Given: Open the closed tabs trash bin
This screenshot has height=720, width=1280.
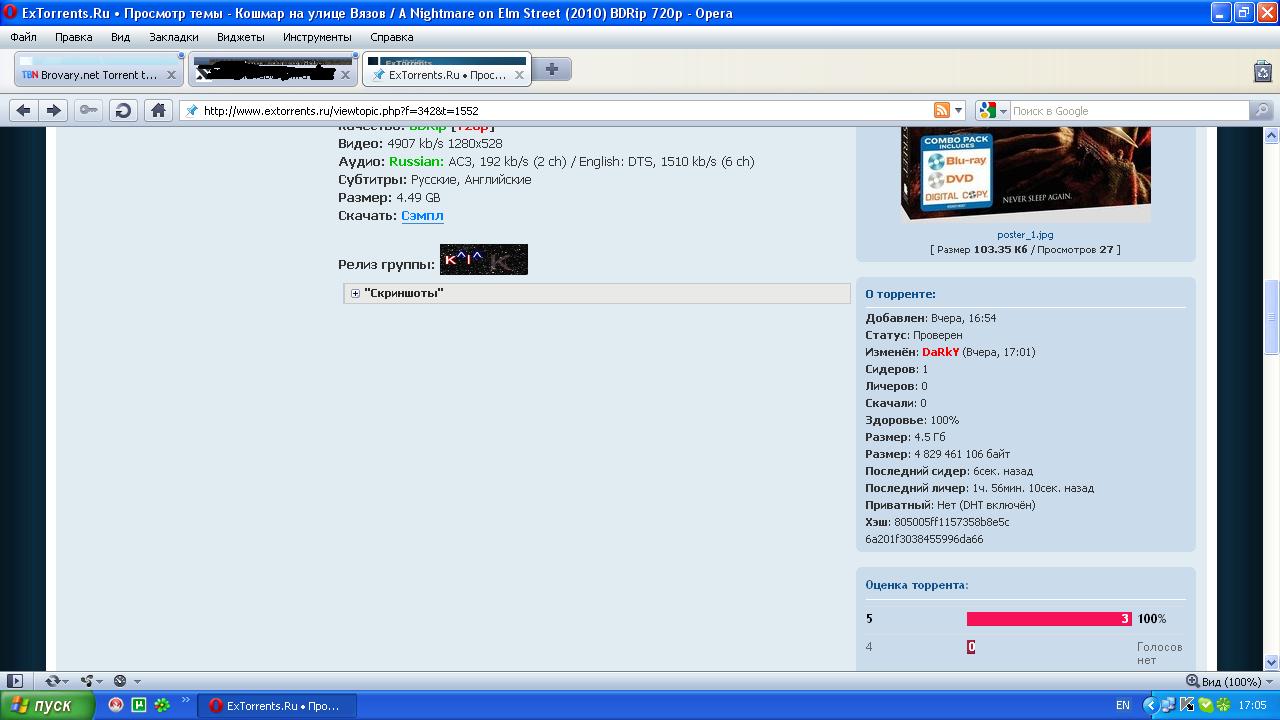Looking at the screenshot, I should (x=1262, y=71).
